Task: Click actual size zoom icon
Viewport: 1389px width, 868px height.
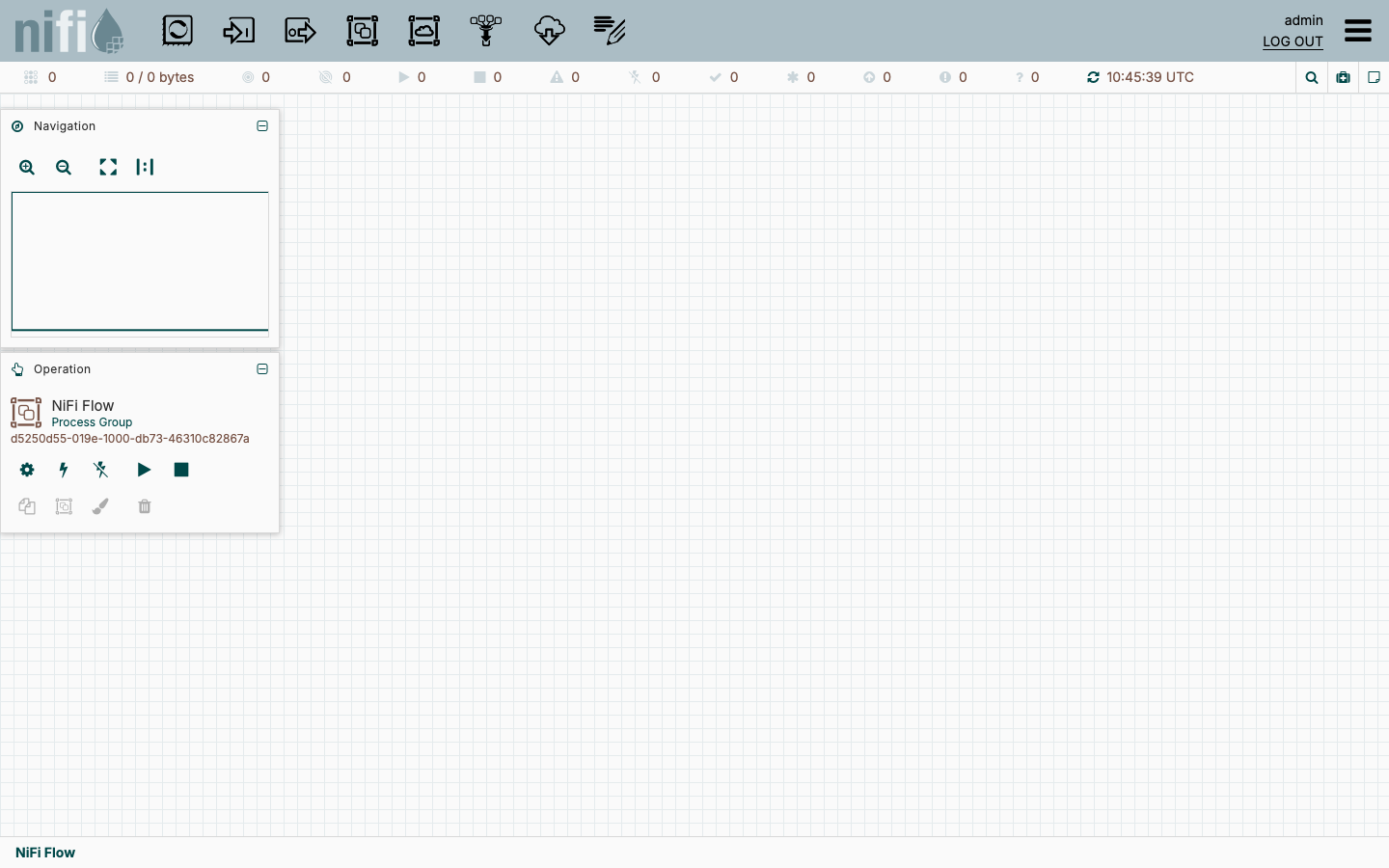Action: [145, 168]
